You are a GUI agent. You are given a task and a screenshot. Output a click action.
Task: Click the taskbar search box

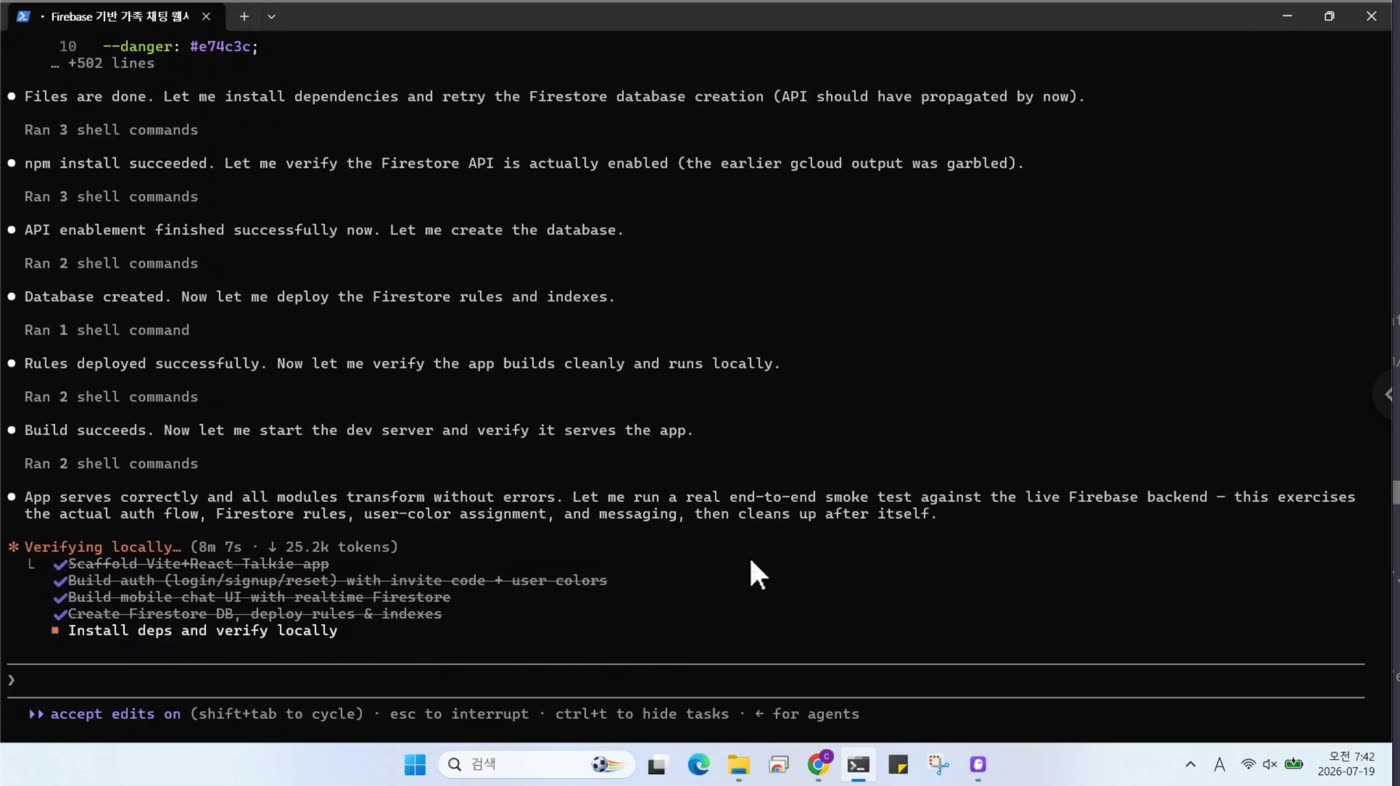(x=536, y=765)
